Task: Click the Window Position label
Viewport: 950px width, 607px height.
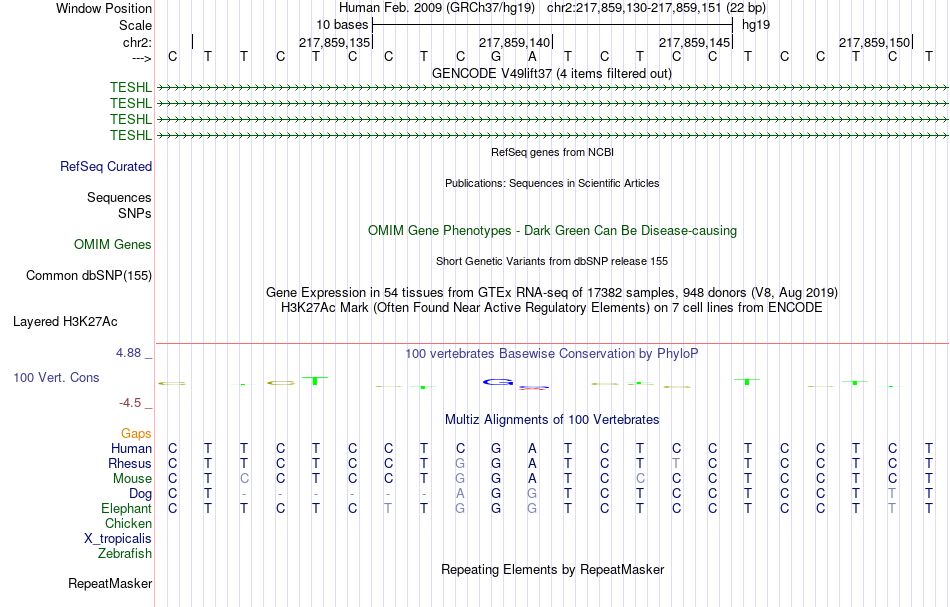Action: pos(104,8)
